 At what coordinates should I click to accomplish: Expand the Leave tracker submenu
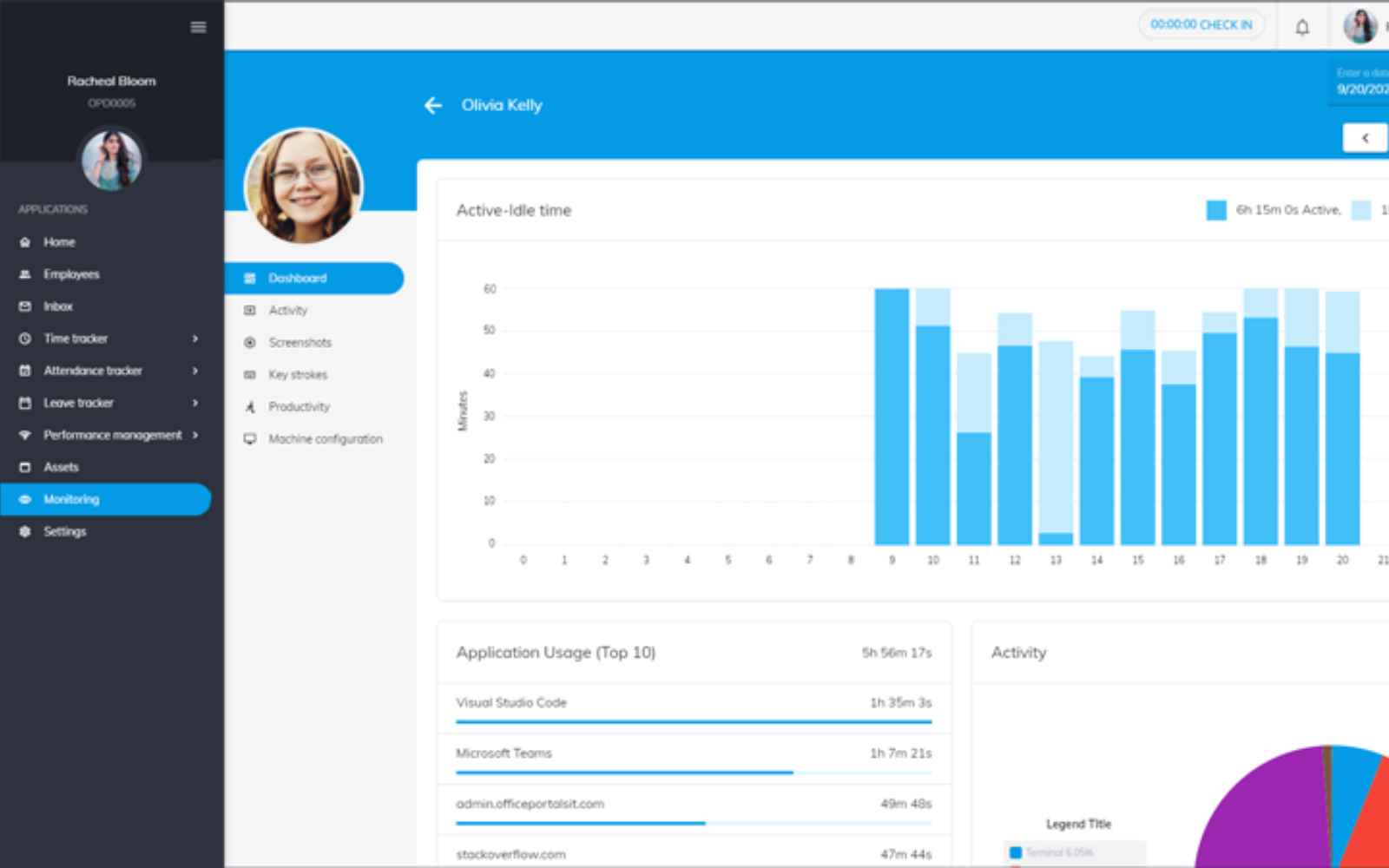[194, 403]
